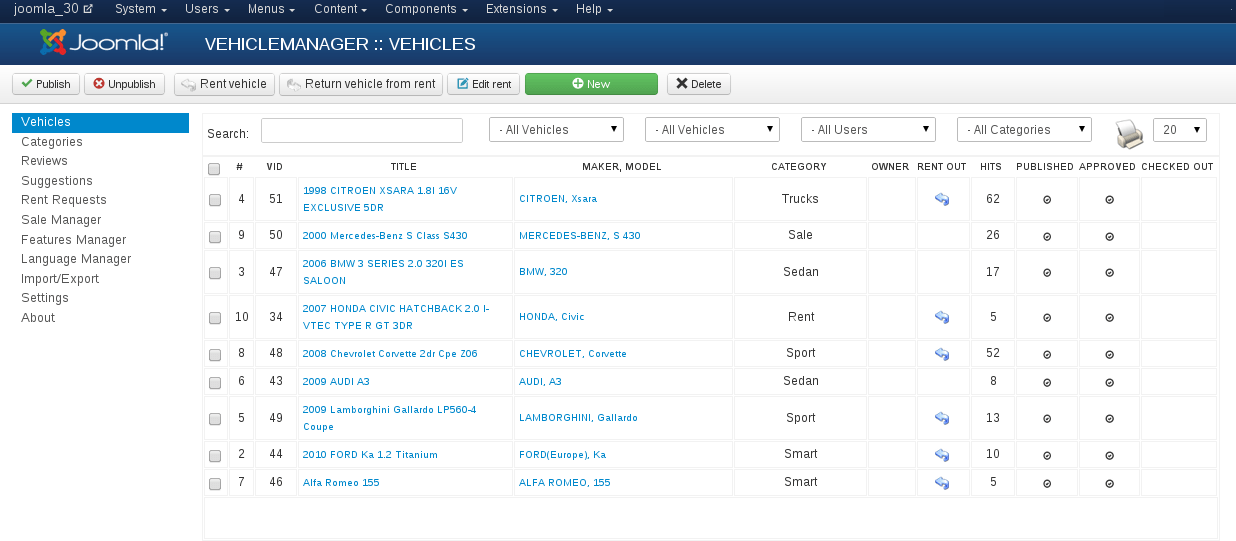The image size is (1236, 541).
Task: Toggle published status of BMW 320
Action: click(1047, 273)
